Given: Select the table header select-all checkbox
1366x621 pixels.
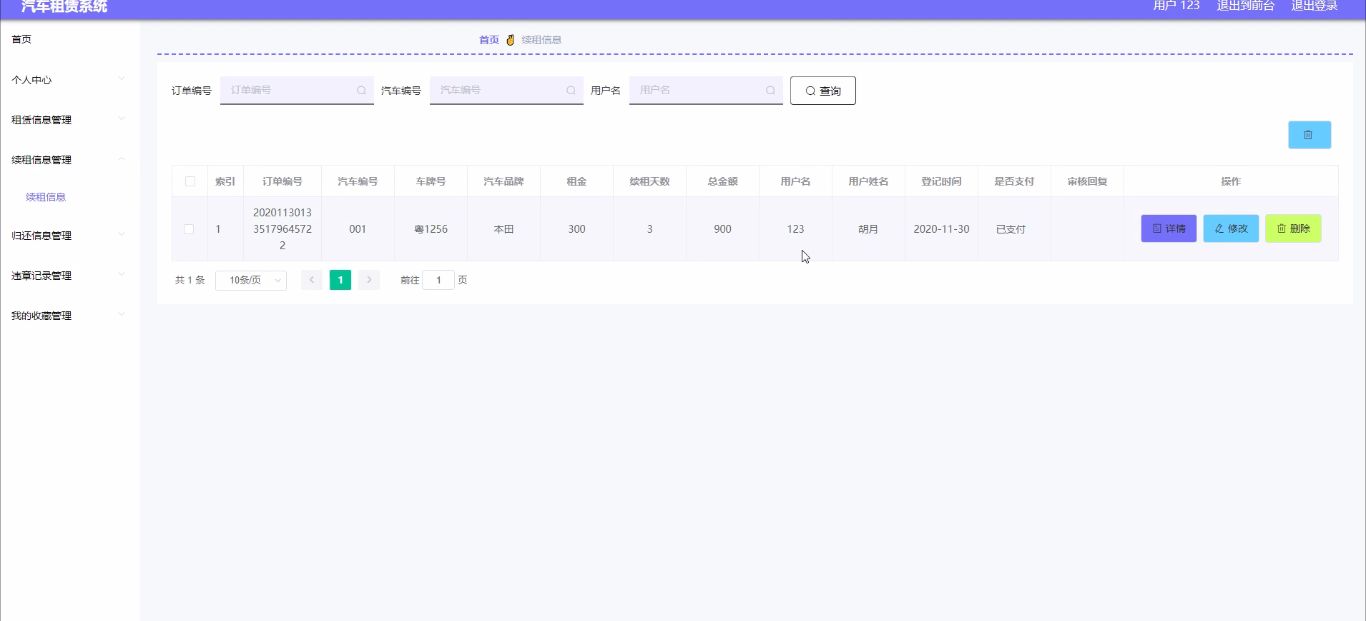Looking at the screenshot, I should click(x=190, y=181).
